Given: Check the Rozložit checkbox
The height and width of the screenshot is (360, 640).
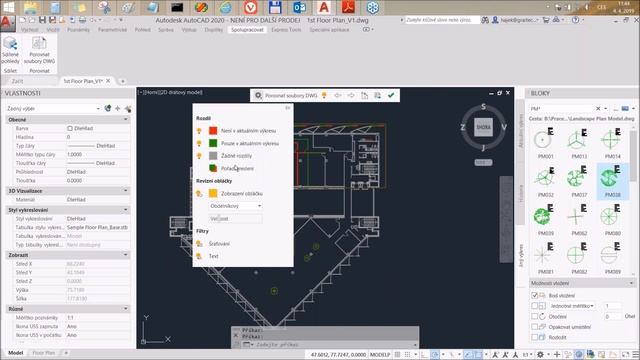Looking at the screenshot, I should point(535,338).
